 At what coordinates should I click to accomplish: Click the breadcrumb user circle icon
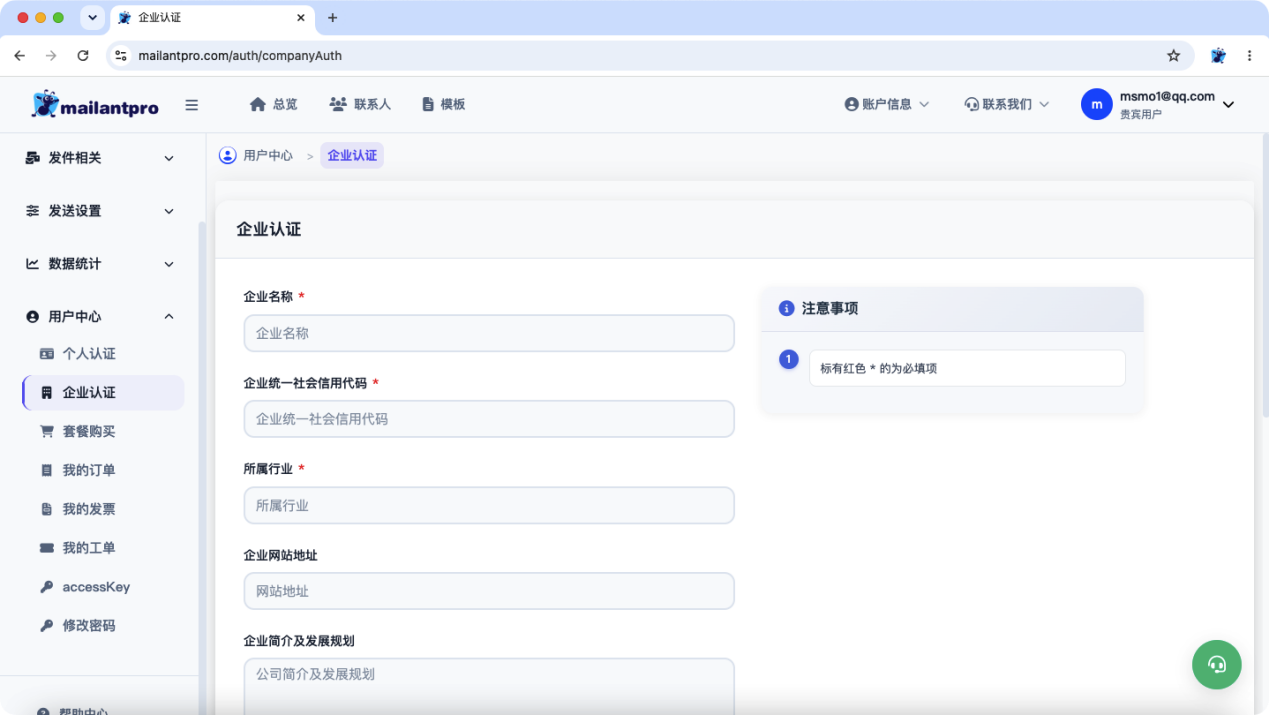pyautogui.click(x=228, y=155)
